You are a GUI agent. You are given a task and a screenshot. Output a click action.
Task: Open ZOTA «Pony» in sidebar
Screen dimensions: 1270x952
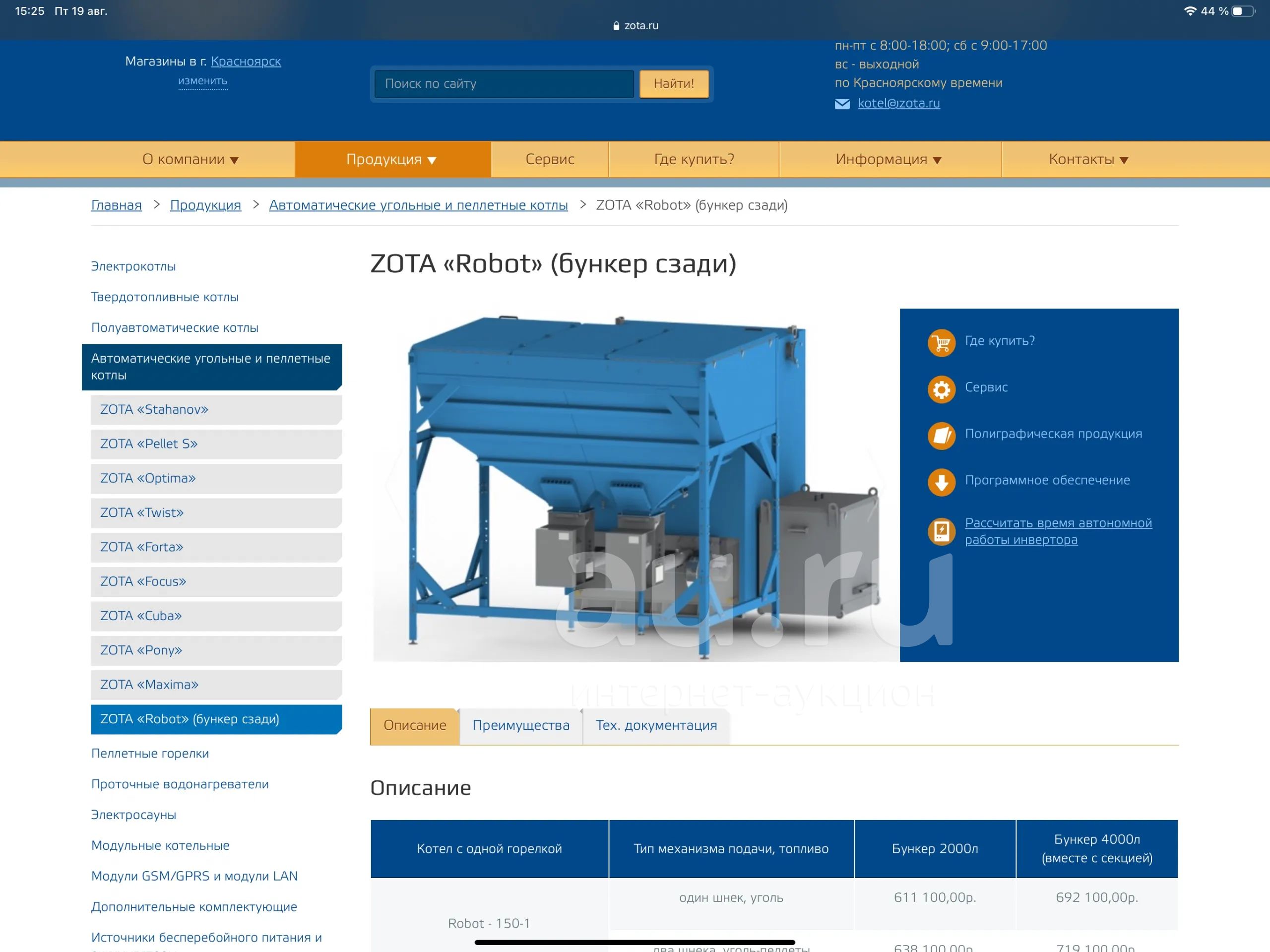(x=216, y=650)
